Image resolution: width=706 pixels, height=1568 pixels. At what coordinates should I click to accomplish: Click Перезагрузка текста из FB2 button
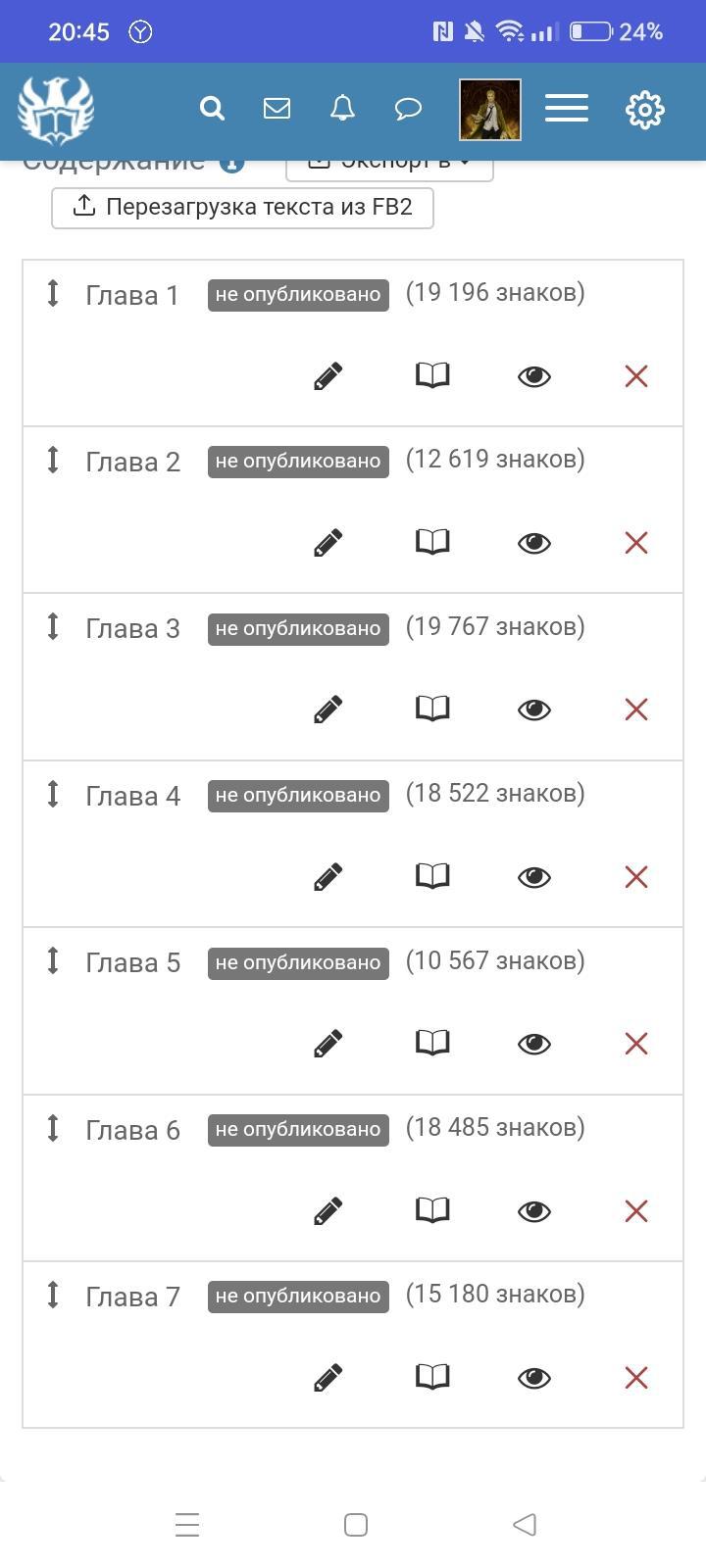(x=242, y=208)
